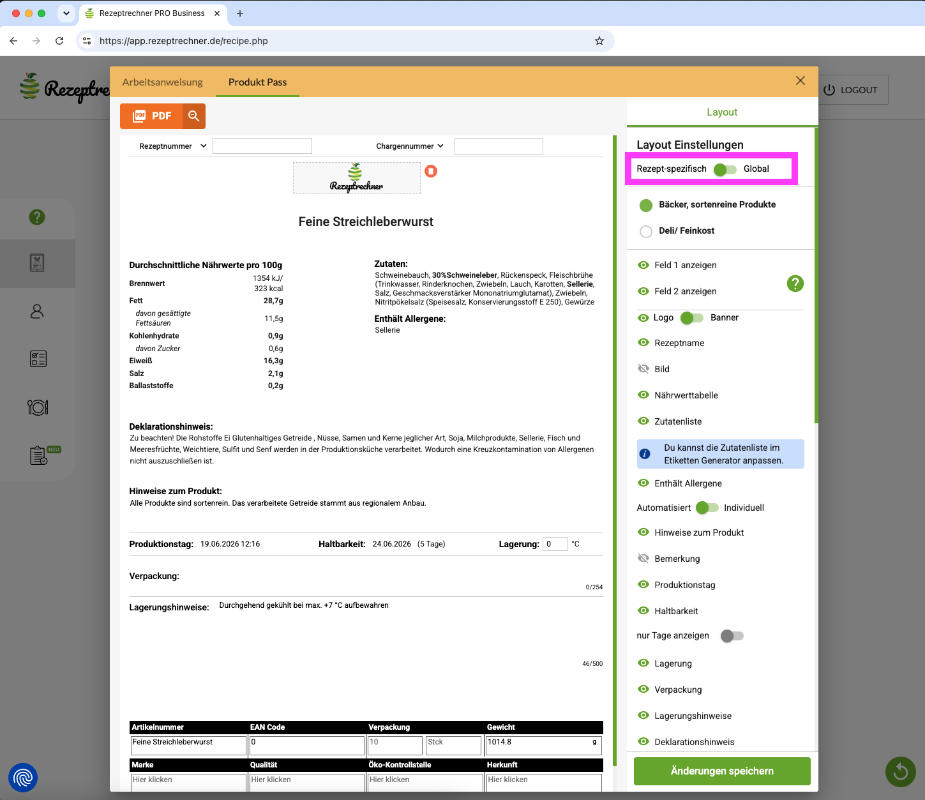Open the plate and cutlery icon in the sidebar
This screenshot has height=800, width=925.
(x=38, y=407)
